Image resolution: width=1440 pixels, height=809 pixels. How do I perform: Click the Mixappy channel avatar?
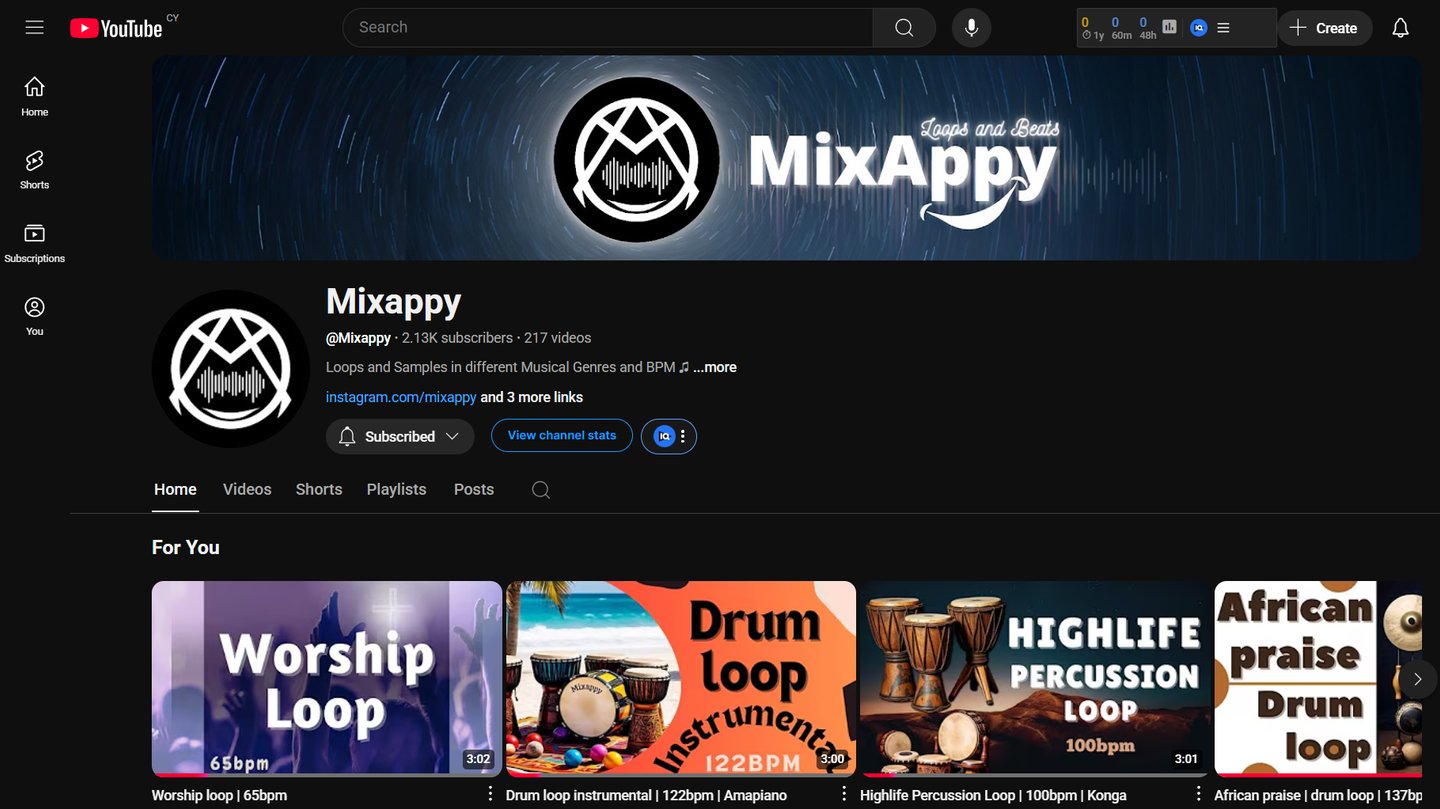point(231,369)
